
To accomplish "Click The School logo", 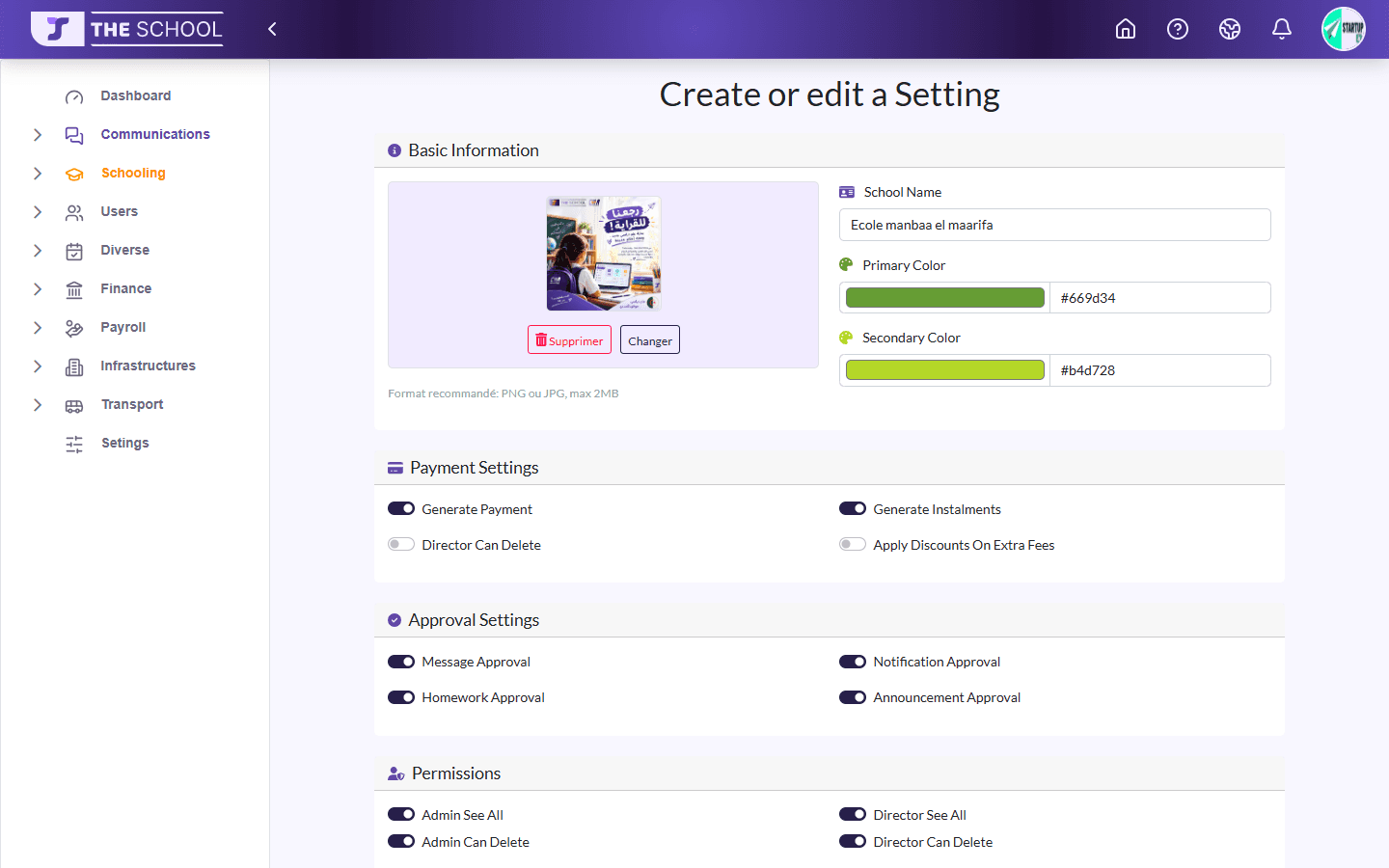I will pos(127,29).
